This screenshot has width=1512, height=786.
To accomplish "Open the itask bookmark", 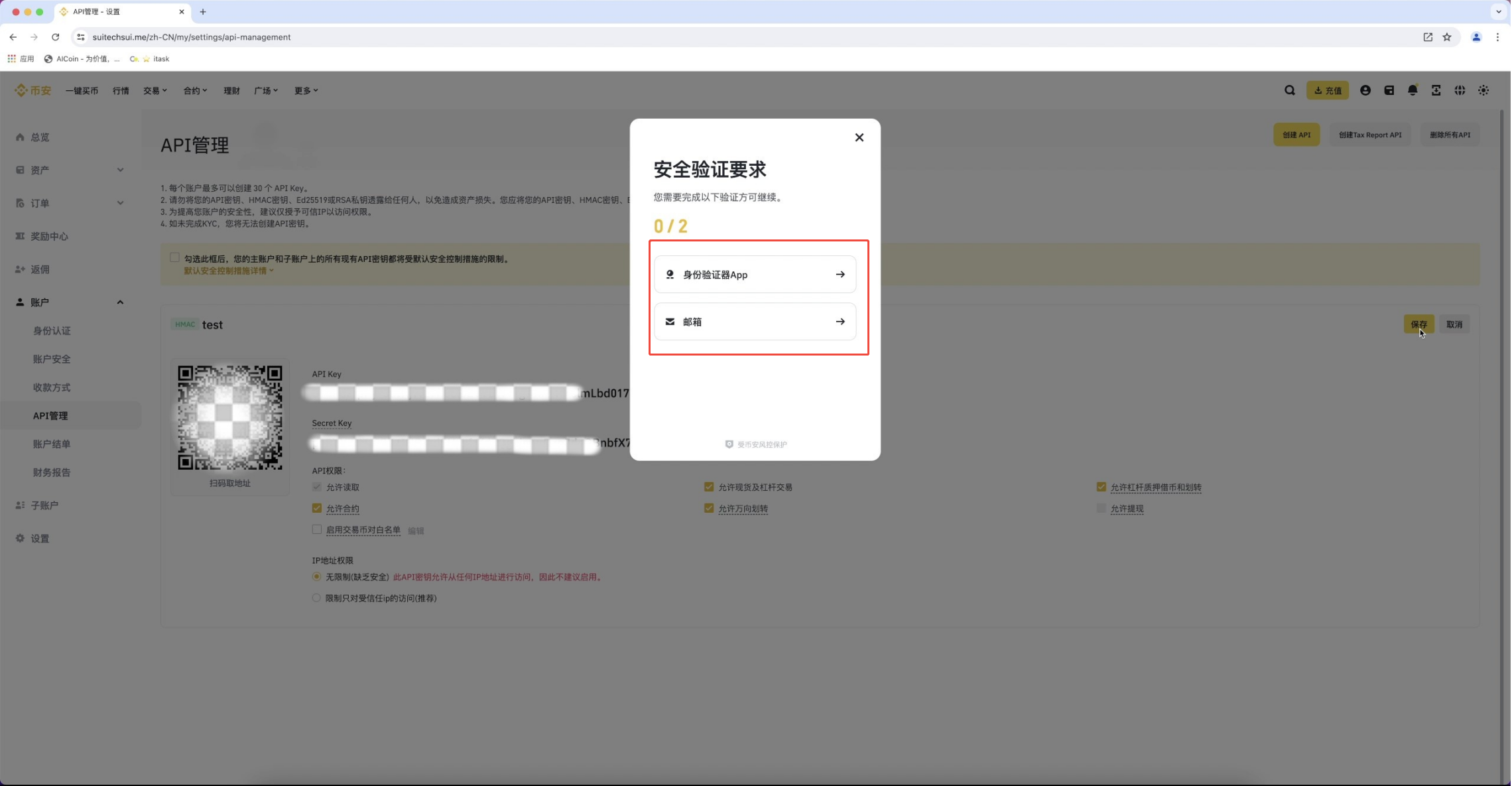I will [x=156, y=59].
